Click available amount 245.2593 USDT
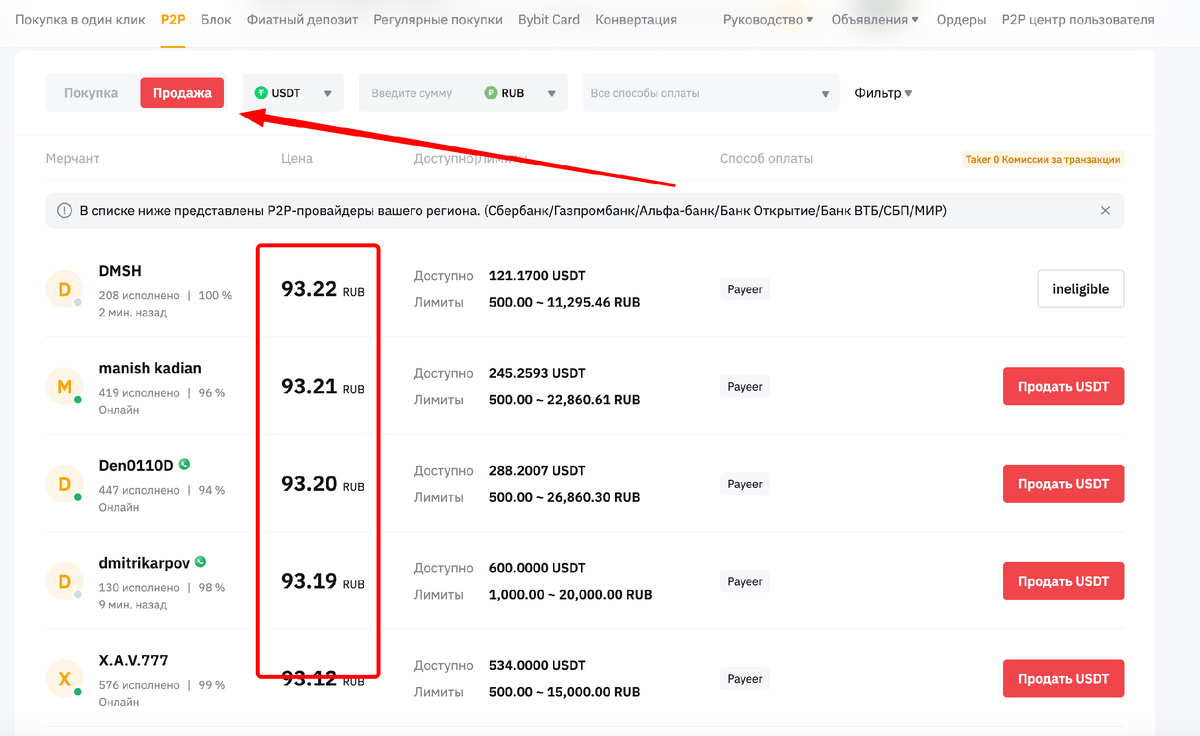 (x=537, y=373)
